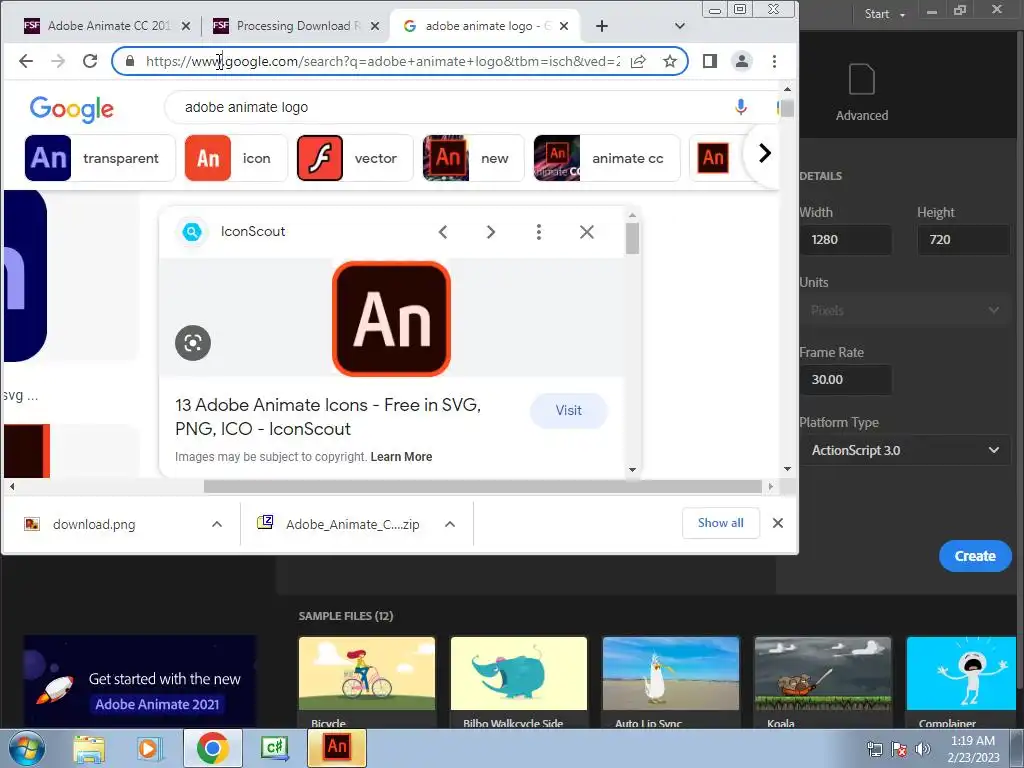Screen dimensions: 1024x768
Task: Show more filter chips with right arrow
Action: (x=765, y=153)
